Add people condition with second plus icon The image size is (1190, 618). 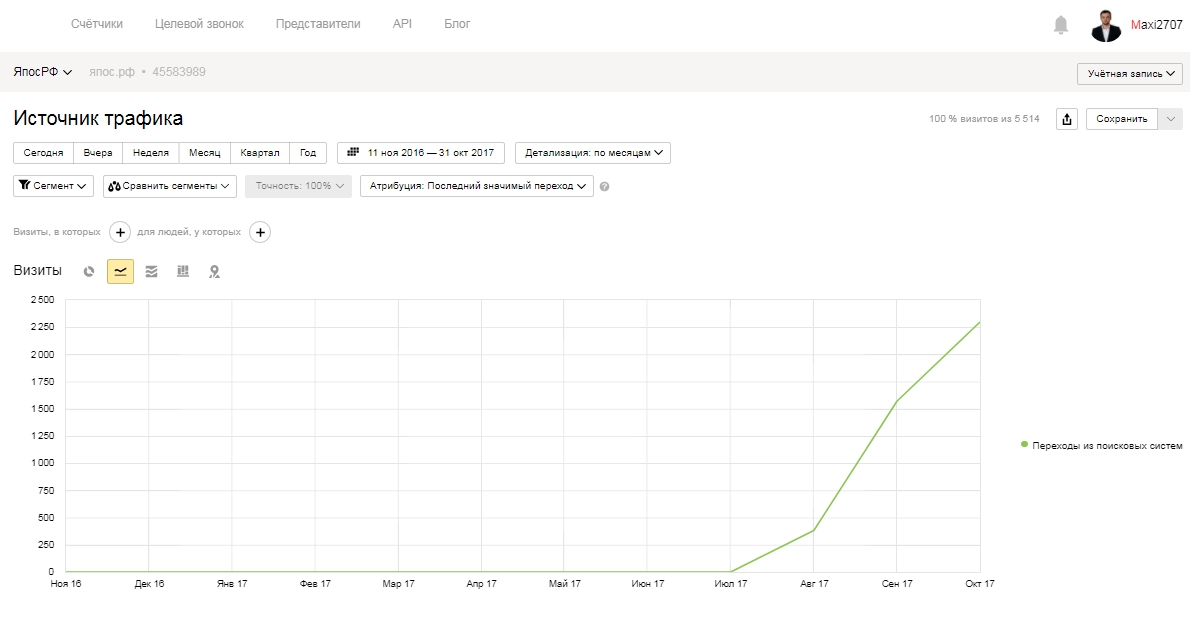(x=260, y=232)
